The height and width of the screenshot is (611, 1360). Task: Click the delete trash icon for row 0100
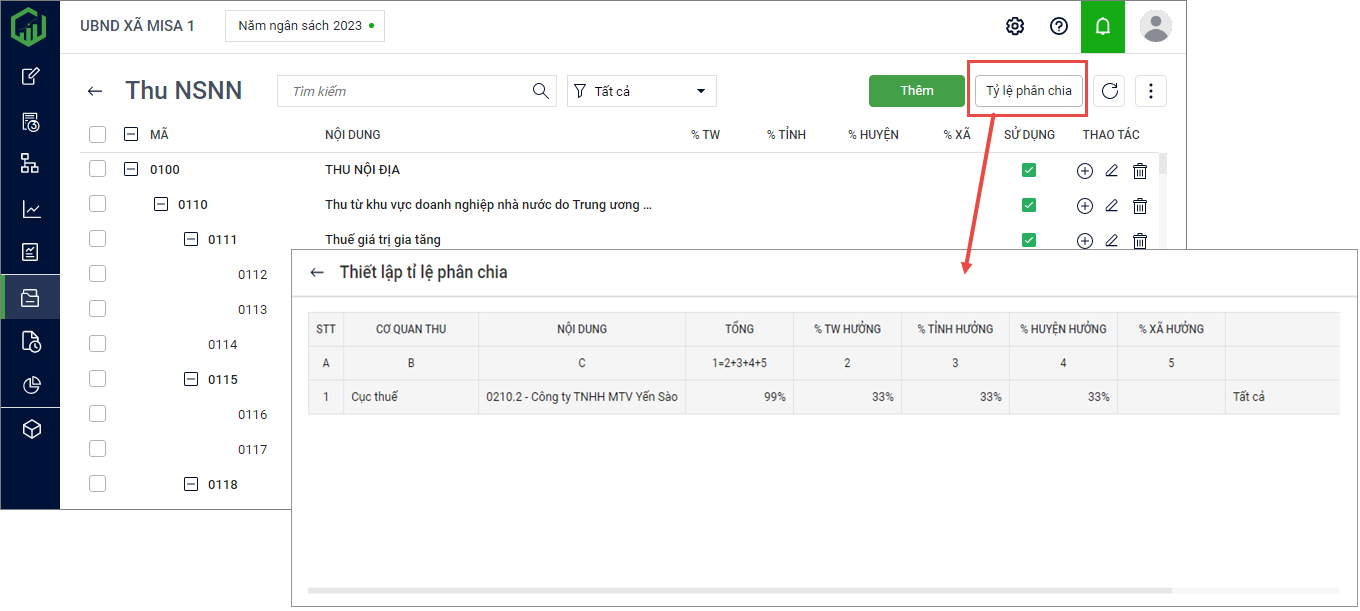1140,171
